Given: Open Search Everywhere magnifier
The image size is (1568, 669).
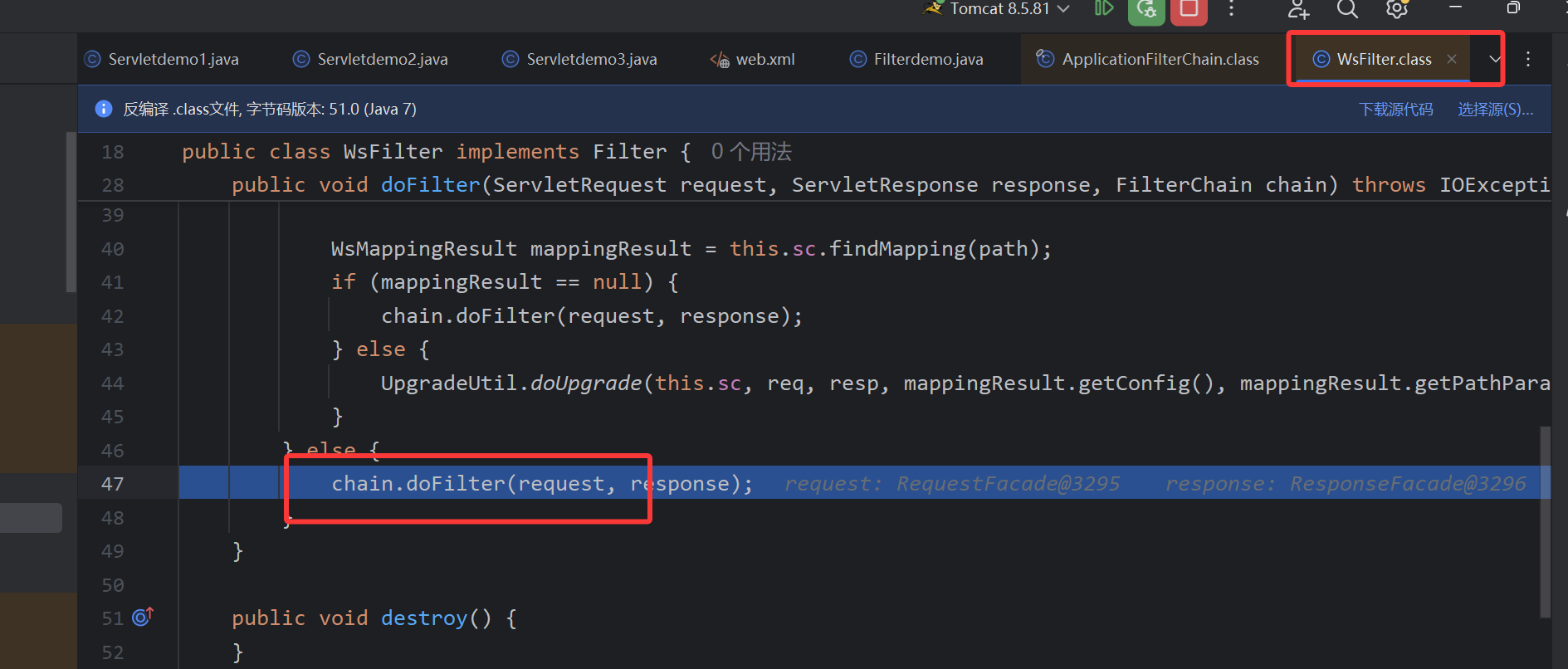Looking at the screenshot, I should coord(1347,9).
